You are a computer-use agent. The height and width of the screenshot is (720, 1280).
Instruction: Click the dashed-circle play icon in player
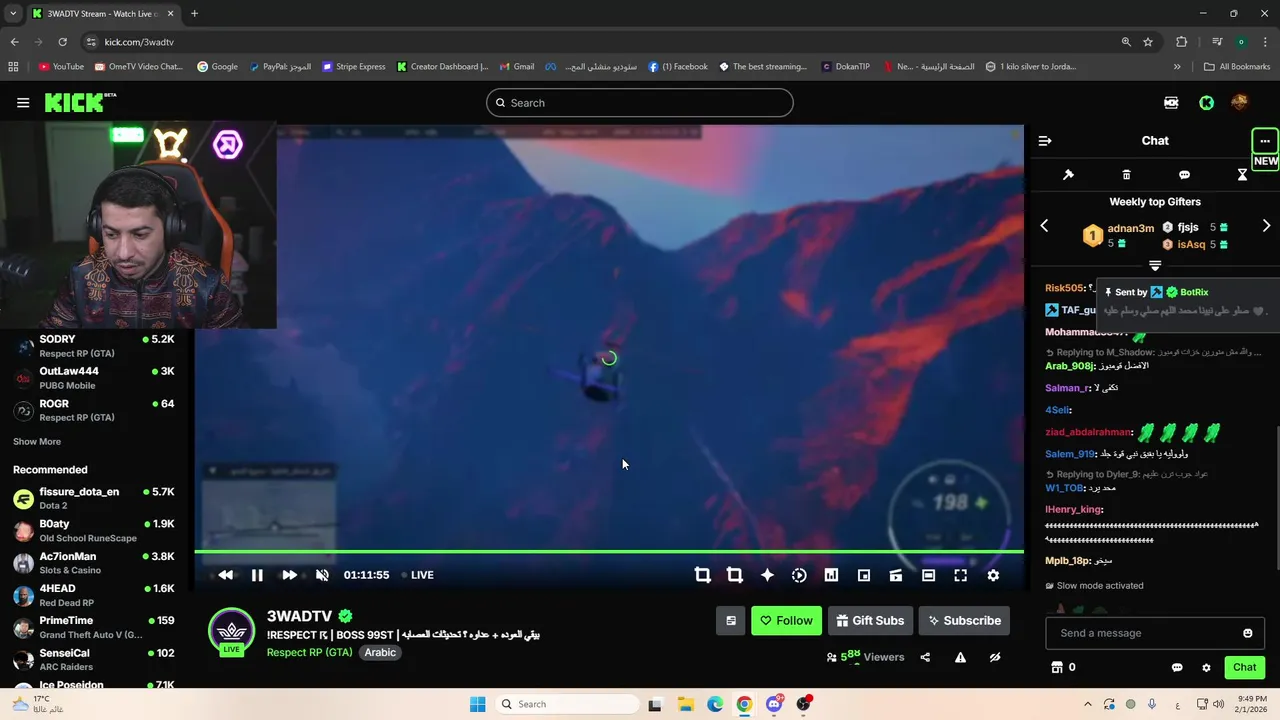pyautogui.click(x=799, y=575)
